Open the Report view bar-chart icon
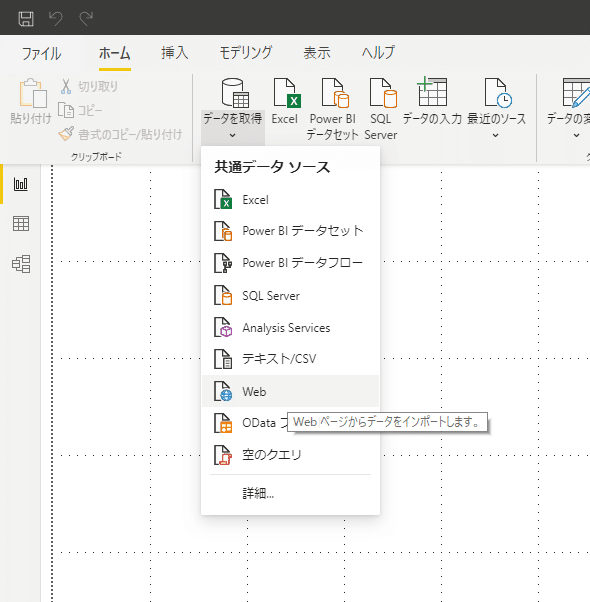This screenshot has width=590, height=602. (x=21, y=184)
